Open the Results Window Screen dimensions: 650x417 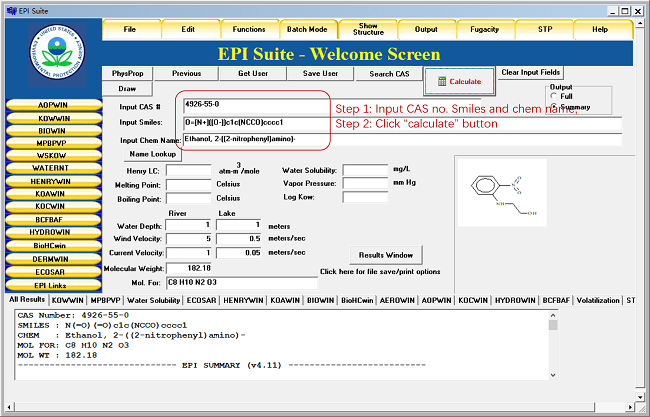(x=386, y=255)
